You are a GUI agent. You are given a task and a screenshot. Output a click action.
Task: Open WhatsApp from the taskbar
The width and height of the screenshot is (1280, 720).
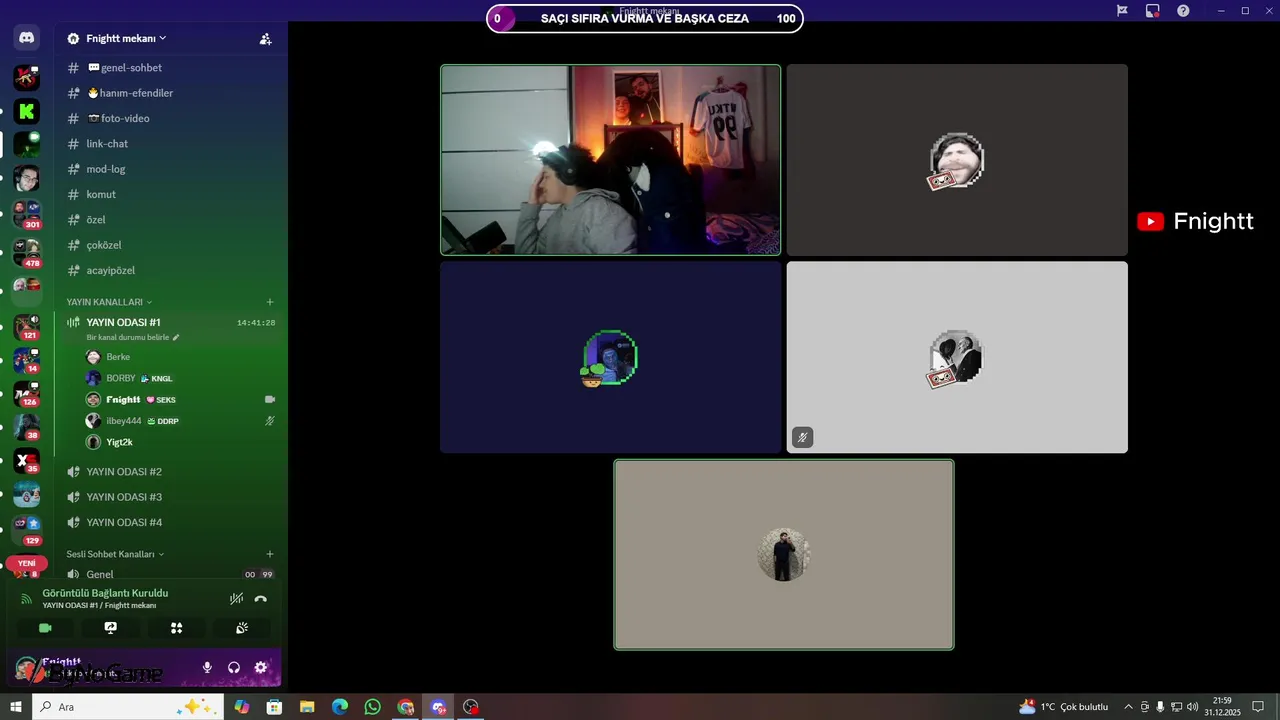372,707
